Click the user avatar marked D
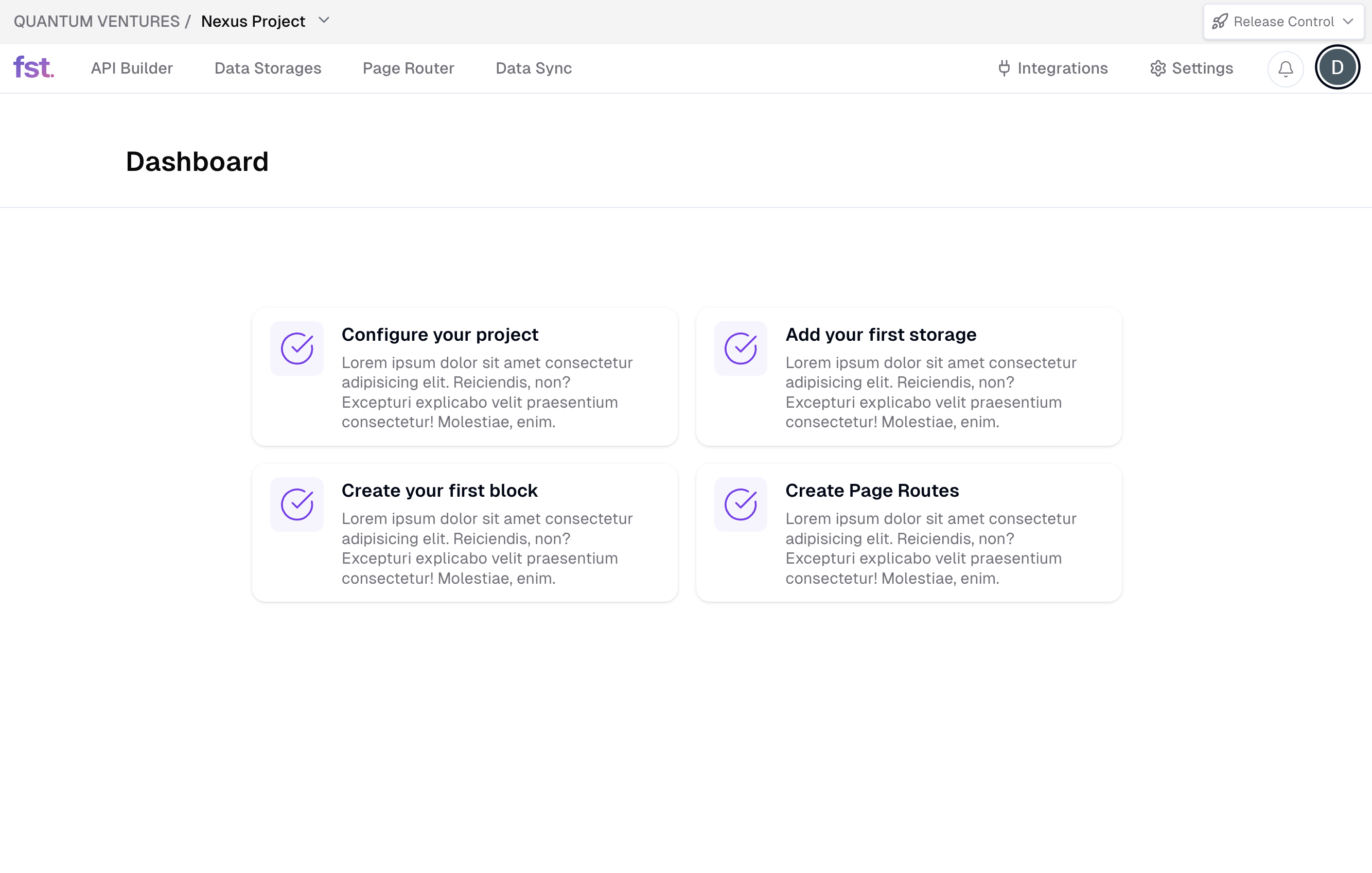 point(1337,67)
